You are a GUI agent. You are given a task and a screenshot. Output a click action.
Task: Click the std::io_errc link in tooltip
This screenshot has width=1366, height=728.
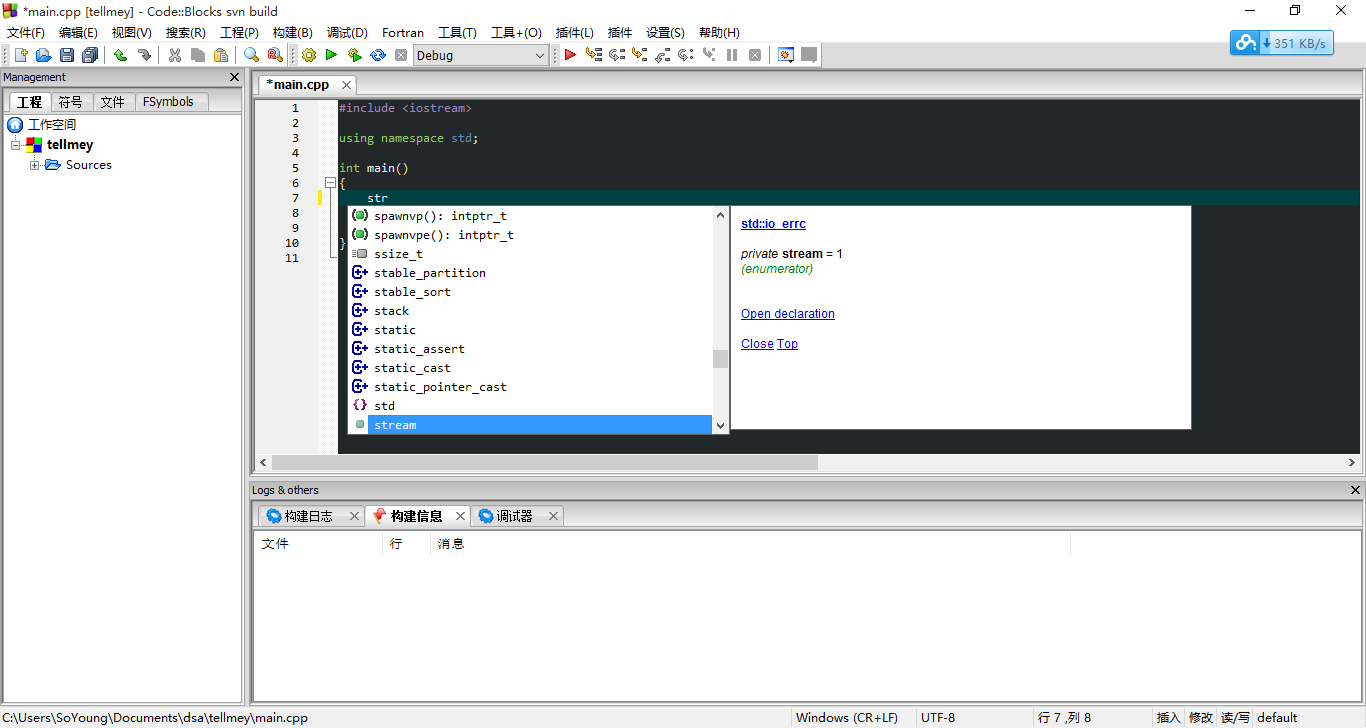point(773,224)
